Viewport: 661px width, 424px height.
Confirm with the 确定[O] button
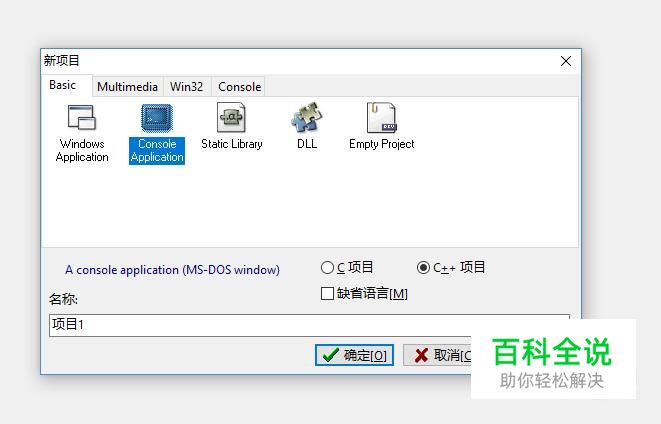click(x=355, y=355)
